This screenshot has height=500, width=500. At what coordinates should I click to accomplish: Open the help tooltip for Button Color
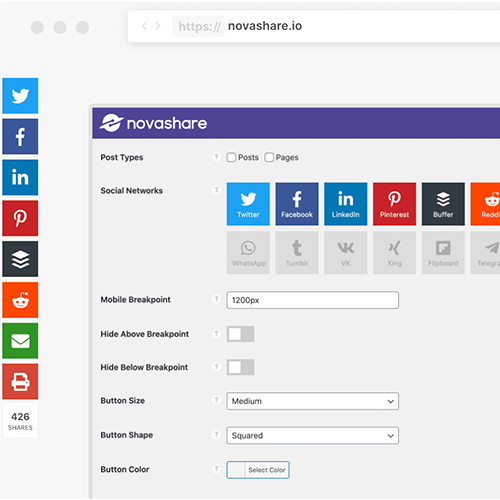216,469
